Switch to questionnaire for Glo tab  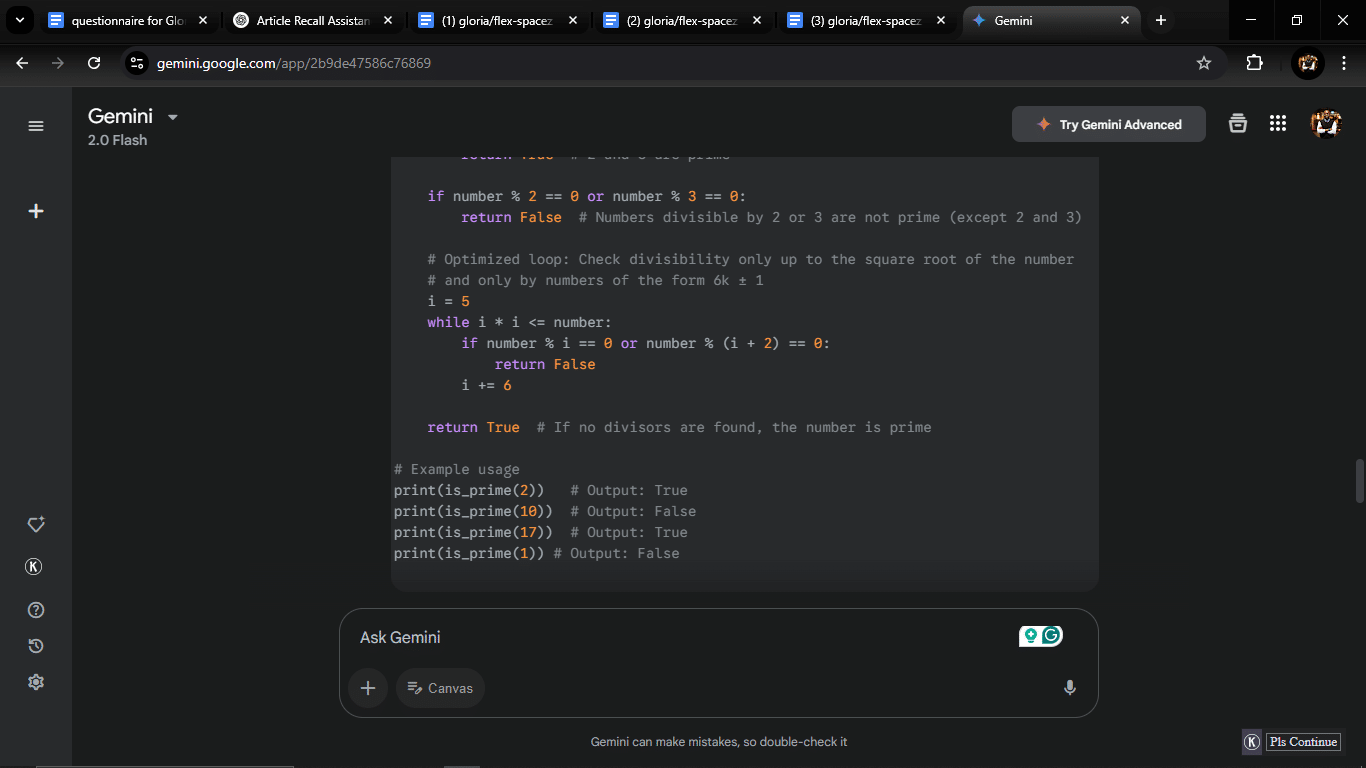(125, 20)
